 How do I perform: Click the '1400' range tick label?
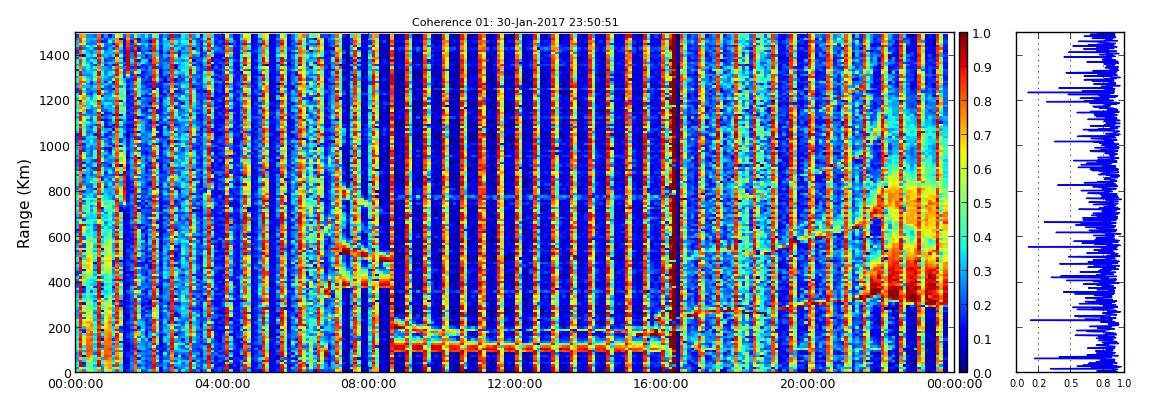click(56, 55)
